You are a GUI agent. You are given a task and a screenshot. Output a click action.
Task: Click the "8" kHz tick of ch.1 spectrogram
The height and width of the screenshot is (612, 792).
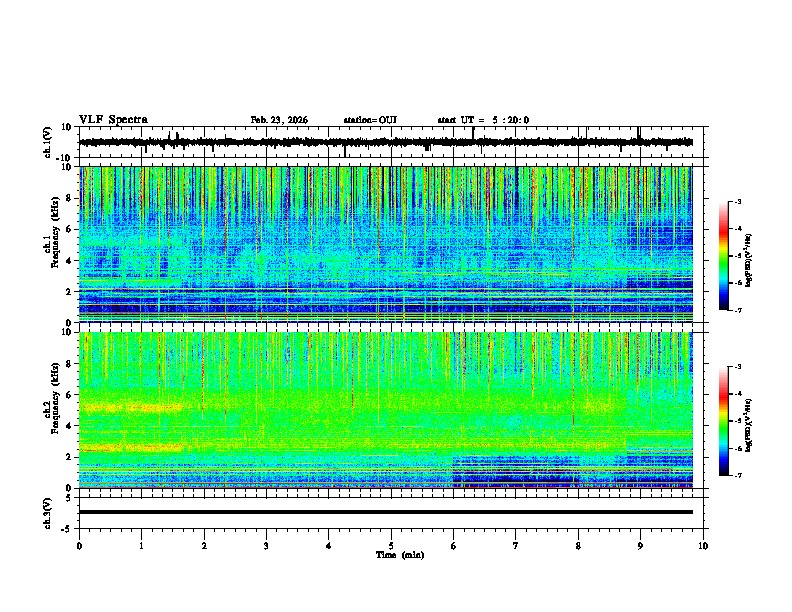coord(70,198)
